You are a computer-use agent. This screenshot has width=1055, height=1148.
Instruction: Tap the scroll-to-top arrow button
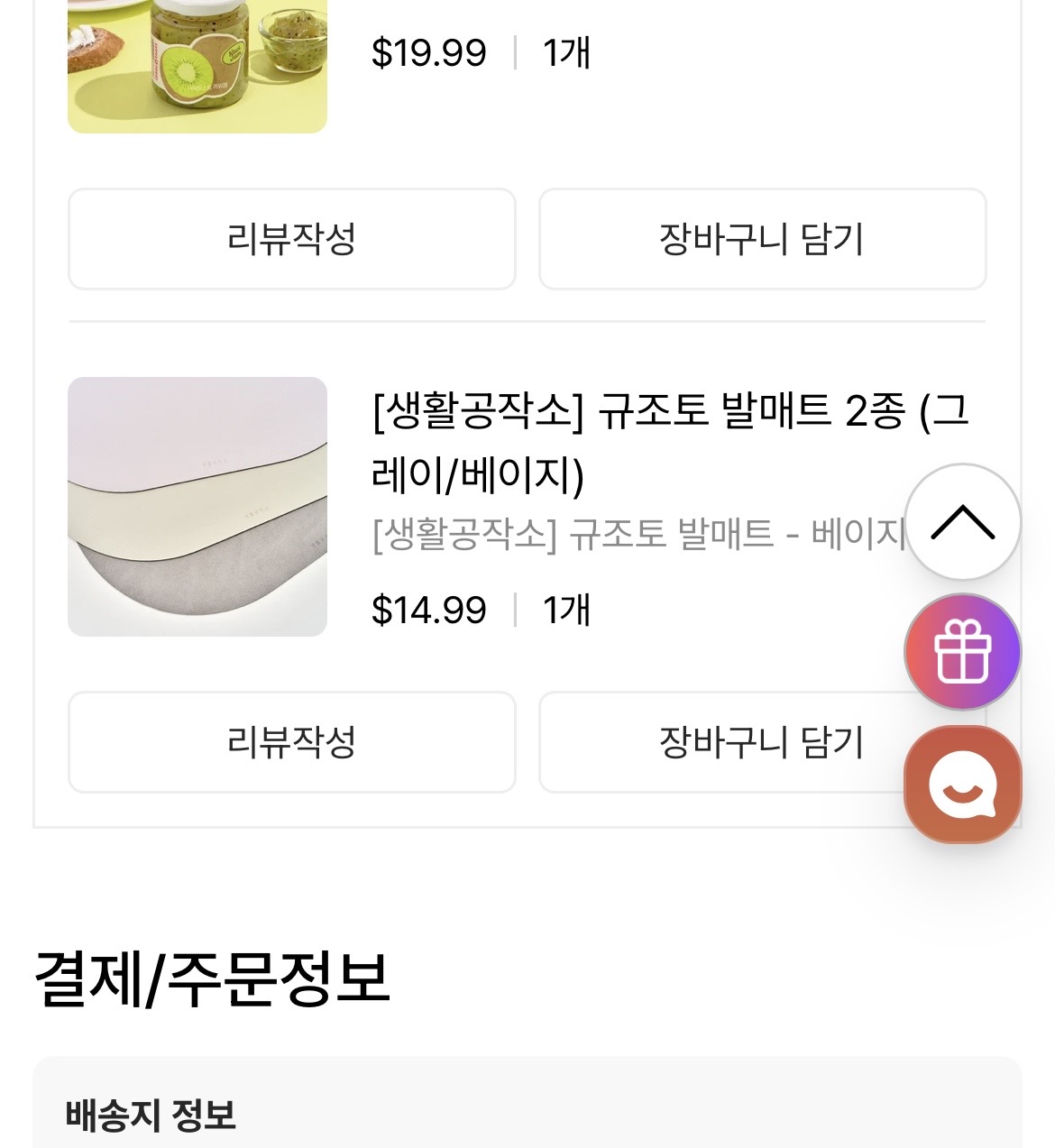click(x=962, y=521)
